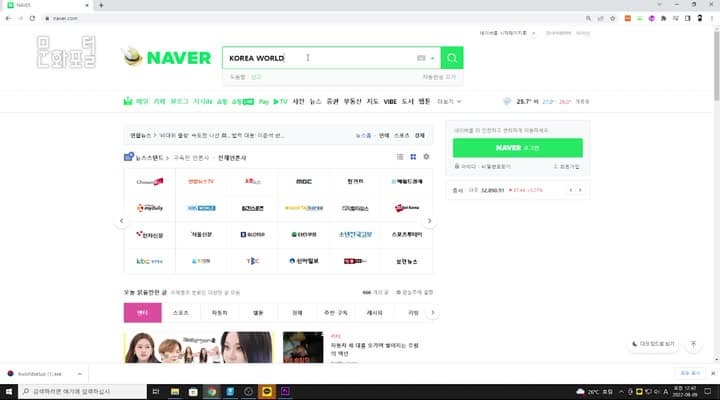The image size is (720, 400).
Task: Open the browser extensions puzzle icon
Action: point(663,18)
